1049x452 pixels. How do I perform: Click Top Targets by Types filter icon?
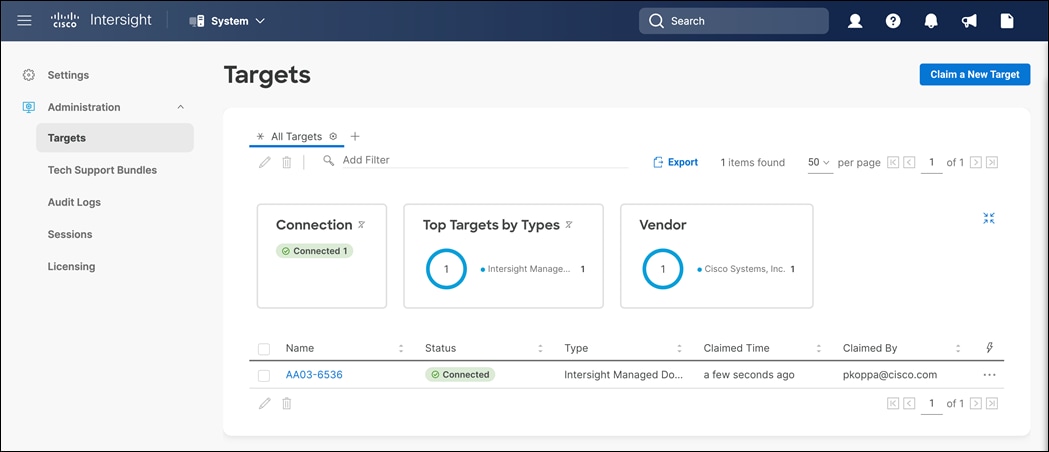[x=569, y=225]
